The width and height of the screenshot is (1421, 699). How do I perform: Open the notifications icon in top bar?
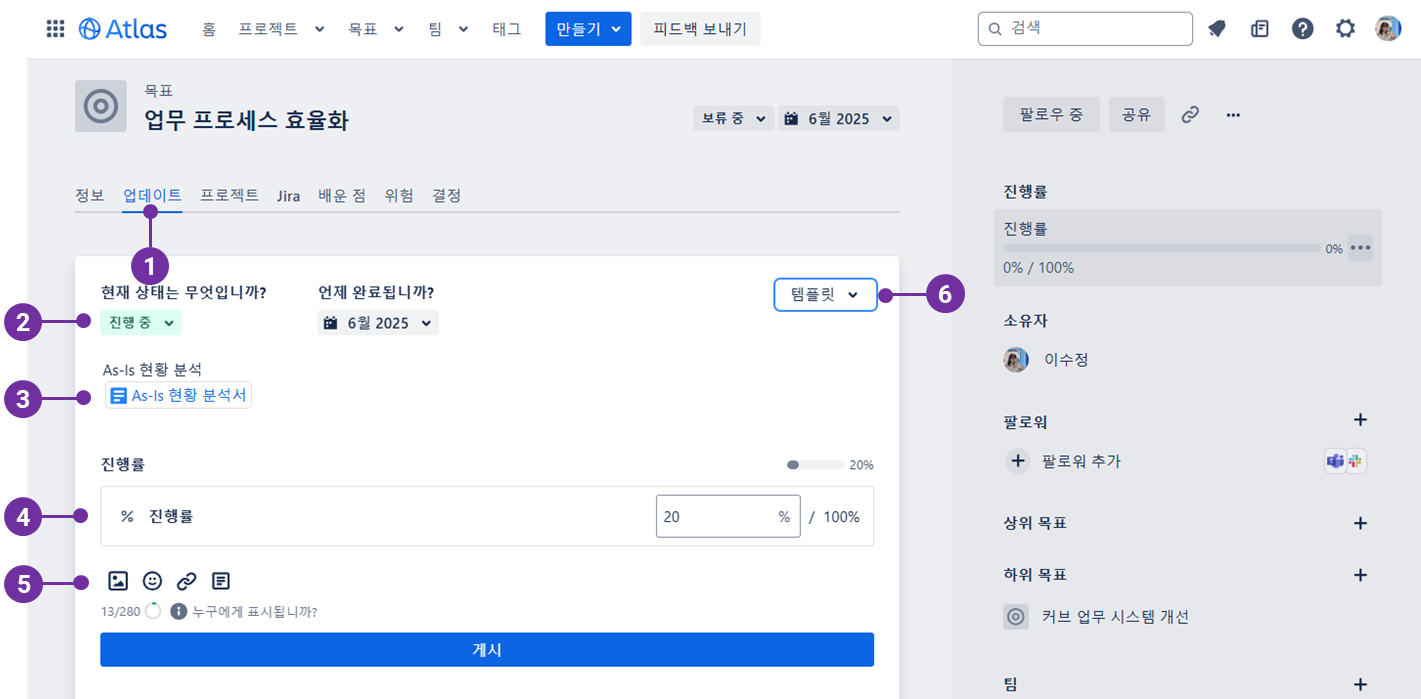point(1217,29)
